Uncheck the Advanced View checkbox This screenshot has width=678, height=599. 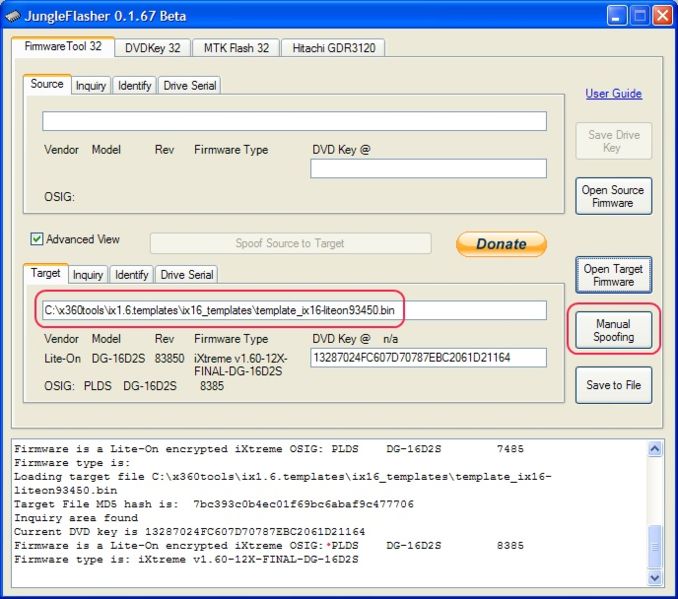point(37,239)
